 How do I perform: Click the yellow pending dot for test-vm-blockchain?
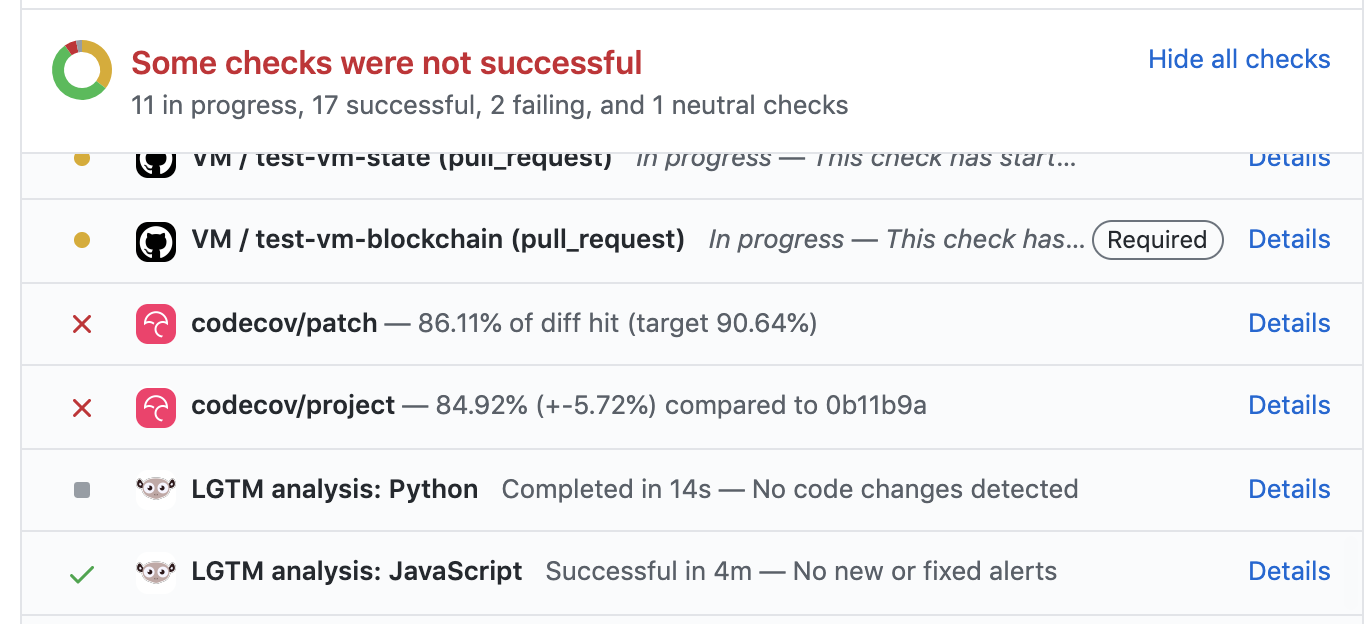tap(83, 240)
